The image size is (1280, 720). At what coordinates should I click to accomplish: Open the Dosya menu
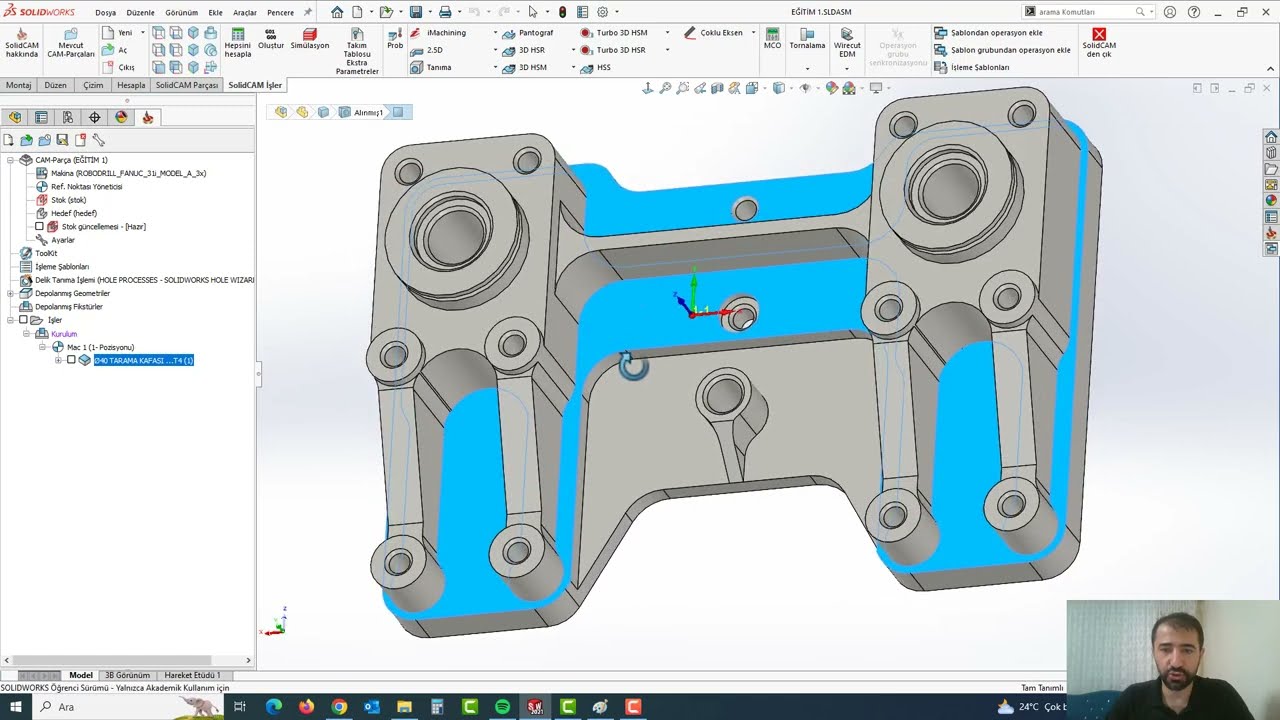click(105, 13)
